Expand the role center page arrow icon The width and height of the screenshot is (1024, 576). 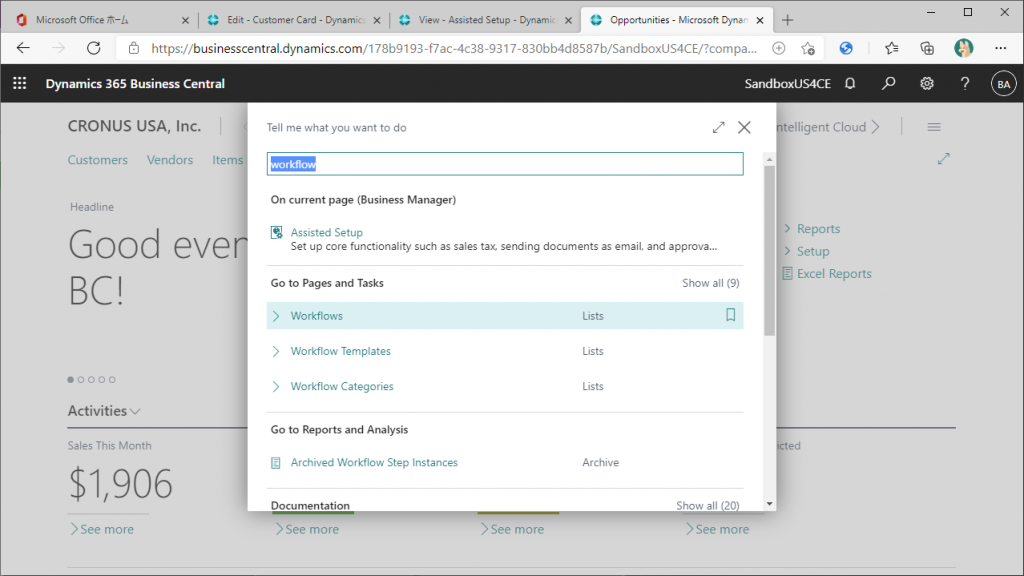coord(944,159)
